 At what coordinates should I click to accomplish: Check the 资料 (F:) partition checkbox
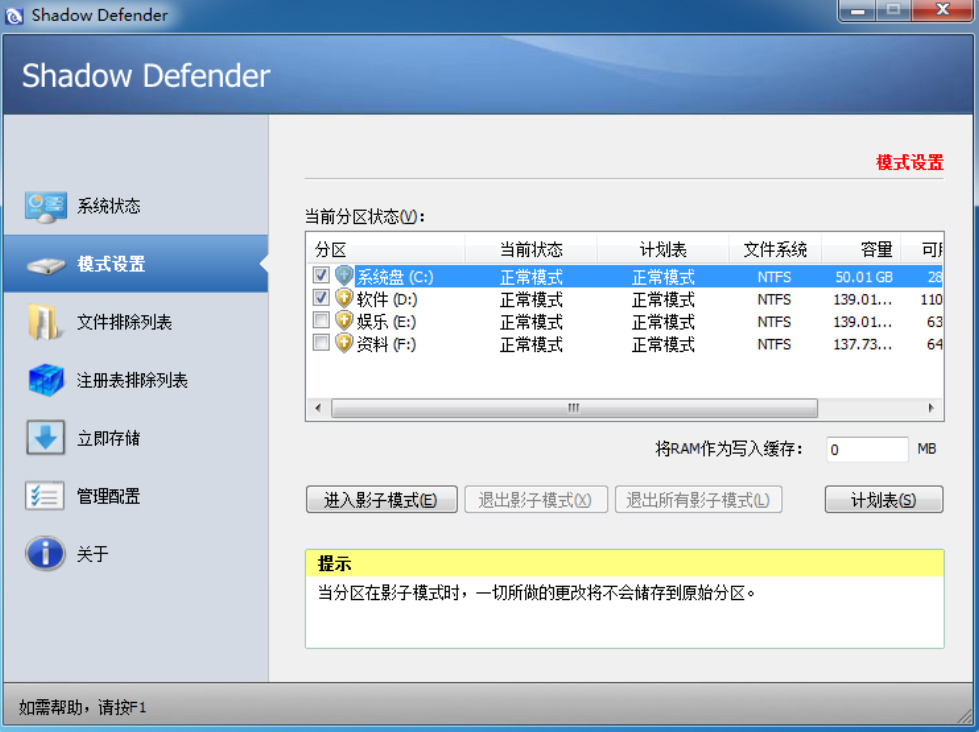[321, 343]
